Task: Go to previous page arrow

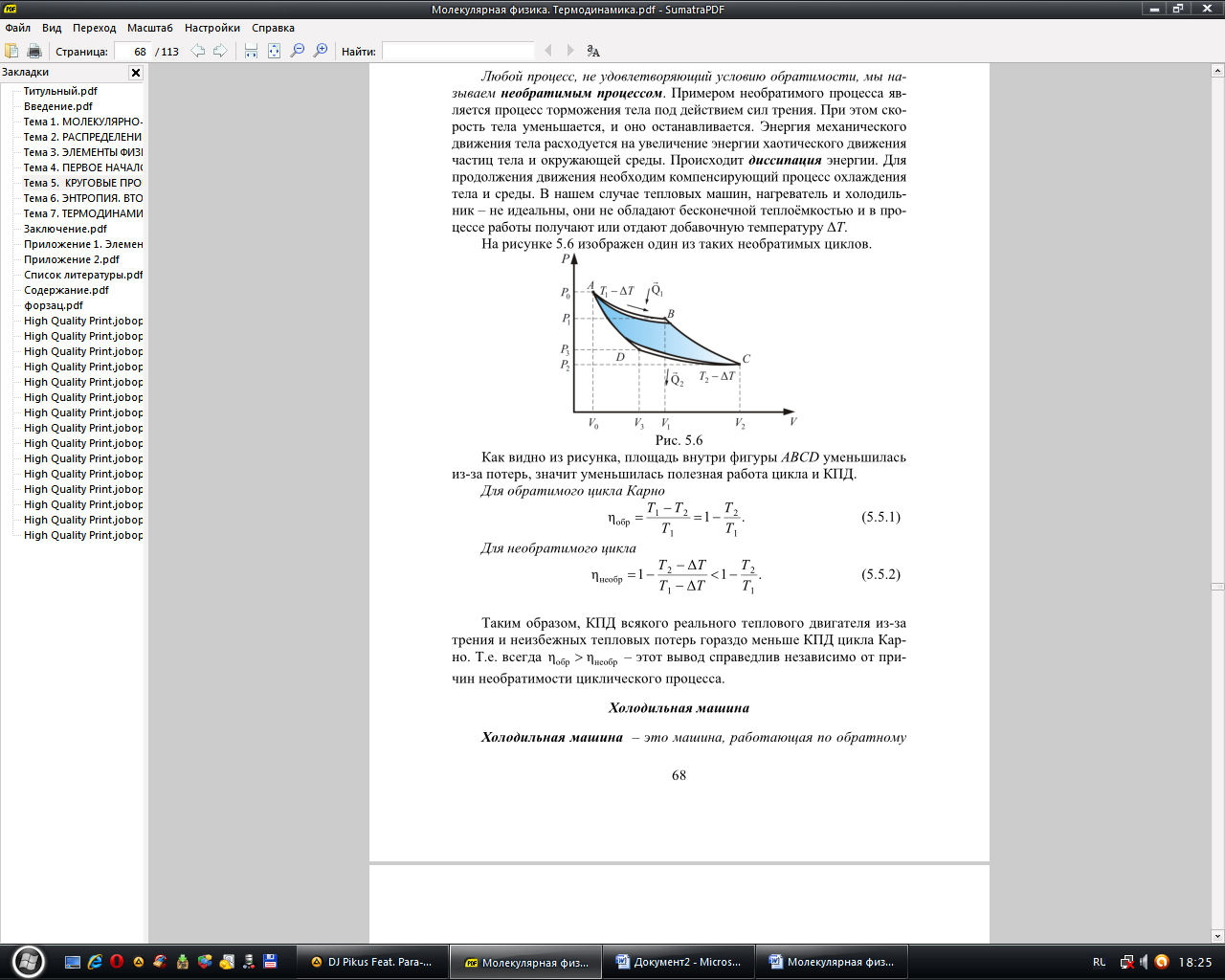Action: 198,51
